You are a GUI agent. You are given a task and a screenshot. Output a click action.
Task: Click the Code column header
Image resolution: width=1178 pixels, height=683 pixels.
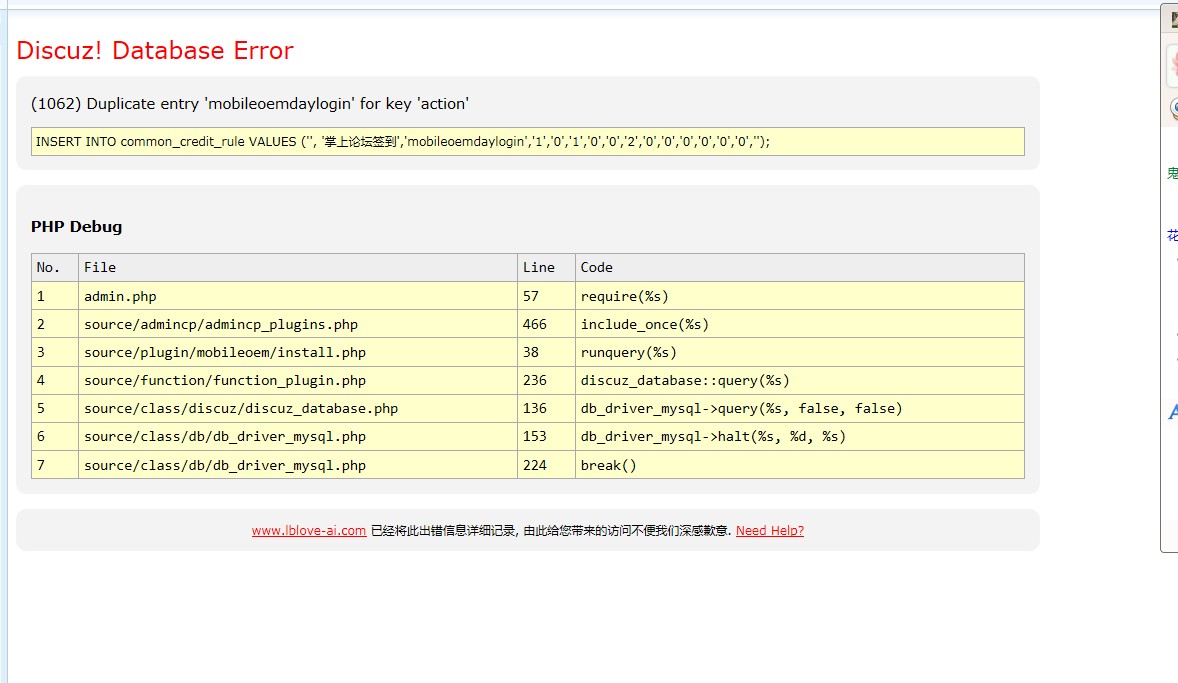pyautogui.click(x=799, y=267)
